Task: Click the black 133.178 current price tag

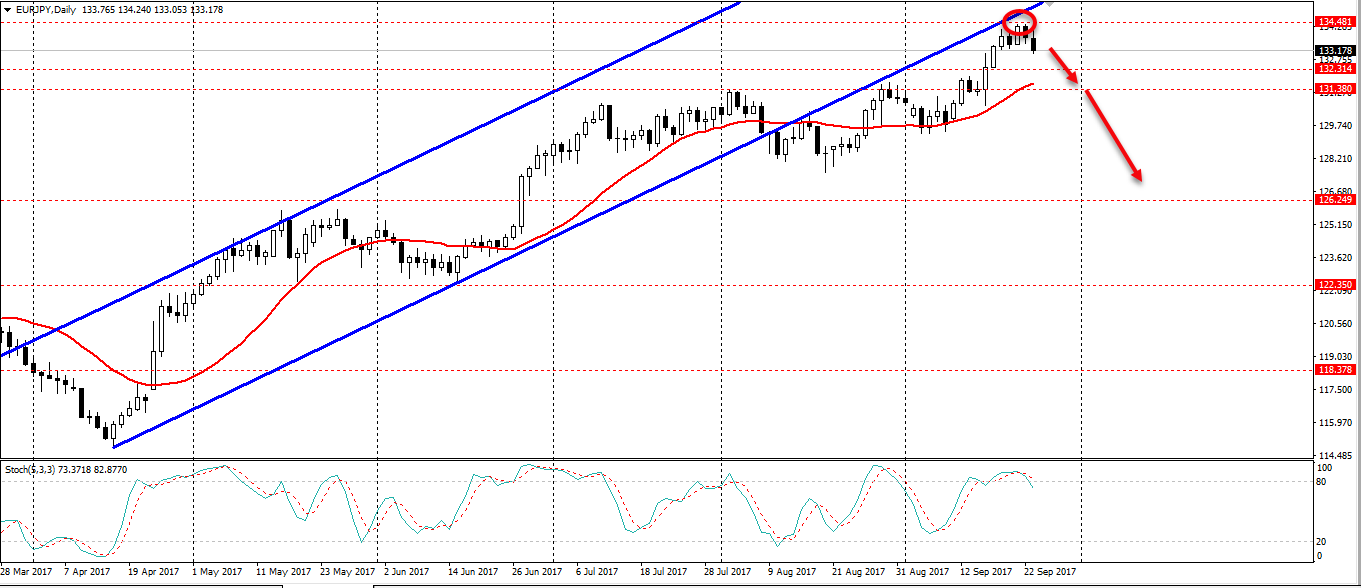Action: pyautogui.click(x=1336, y=50)
